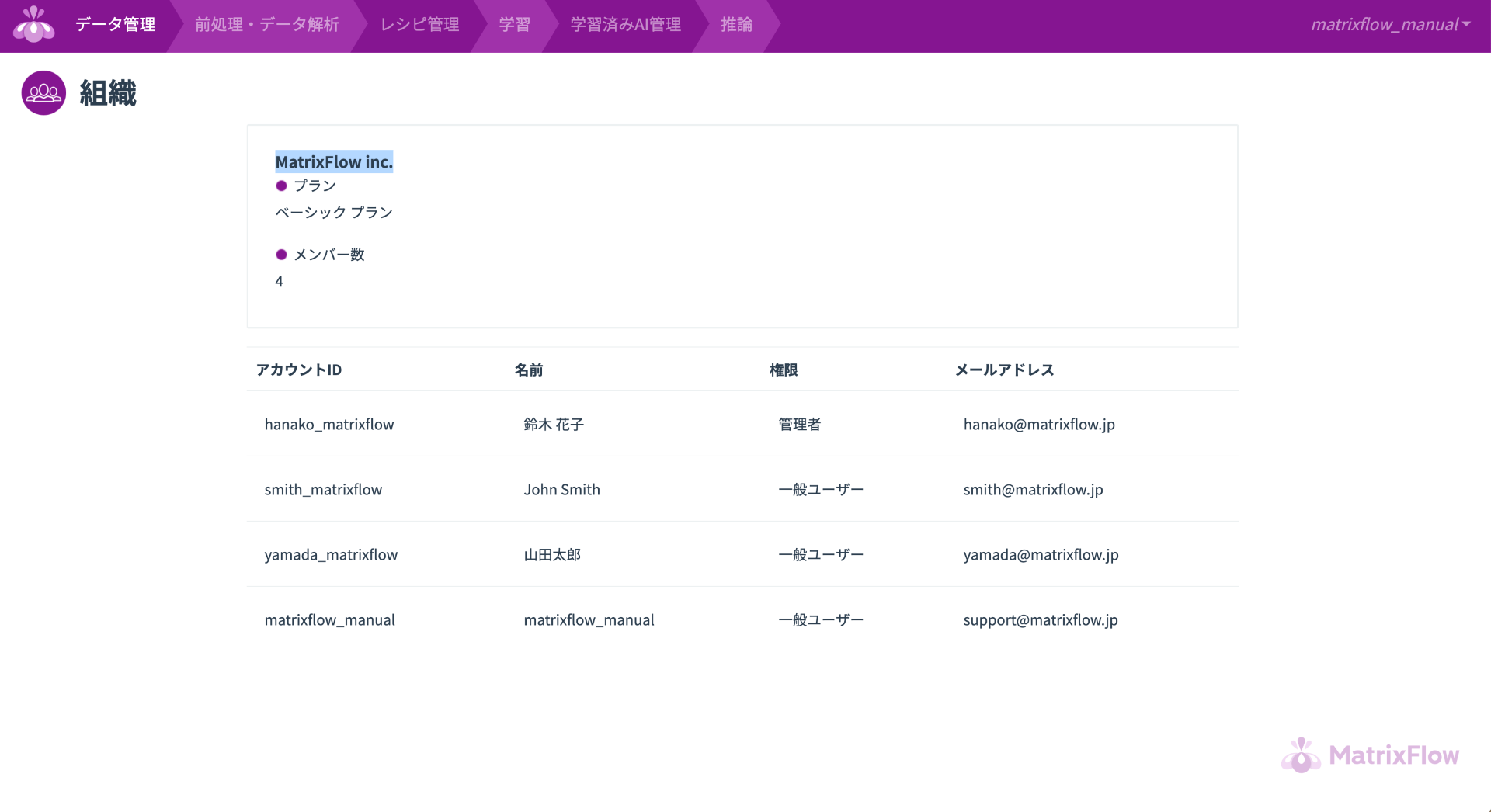
Task: Open the 学習済みAI管理 tab
Action: pyautogui.click(x=626, y=25)
